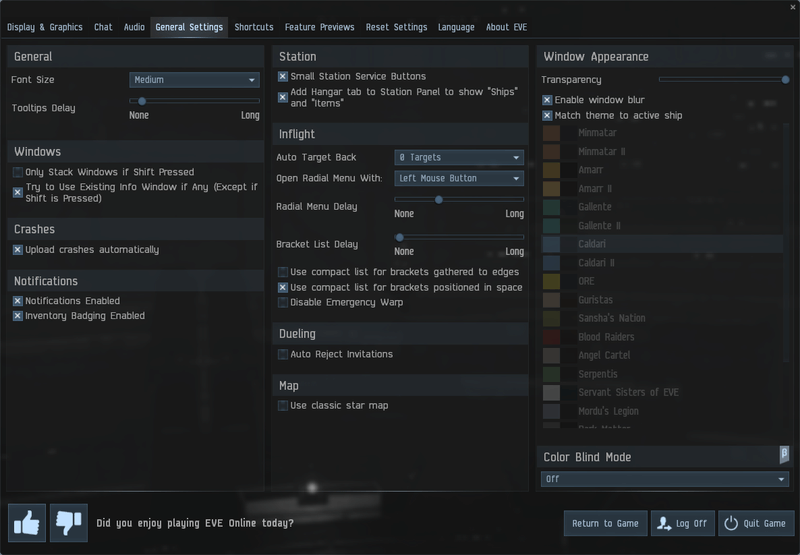Image resolution: width=800 pixels, height=555 pixels.
Task: Select the Gallente II color theme
Action: coord(662,225)
